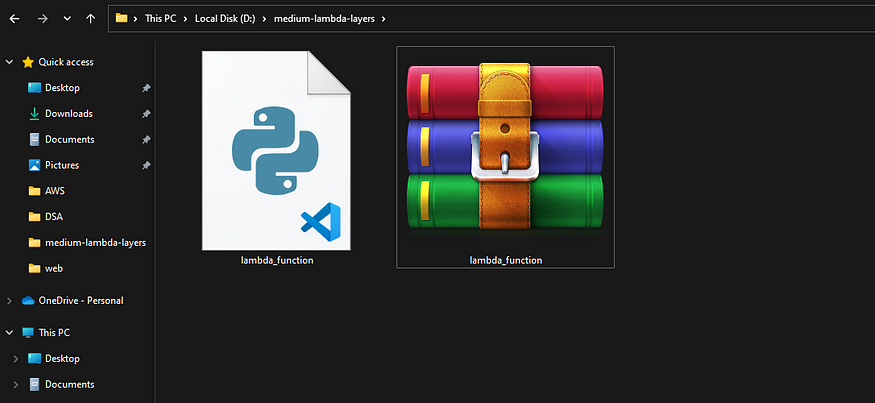Click the lambda_function label under Python file
This screenshot has width=875, height=403.
[277, 260]
